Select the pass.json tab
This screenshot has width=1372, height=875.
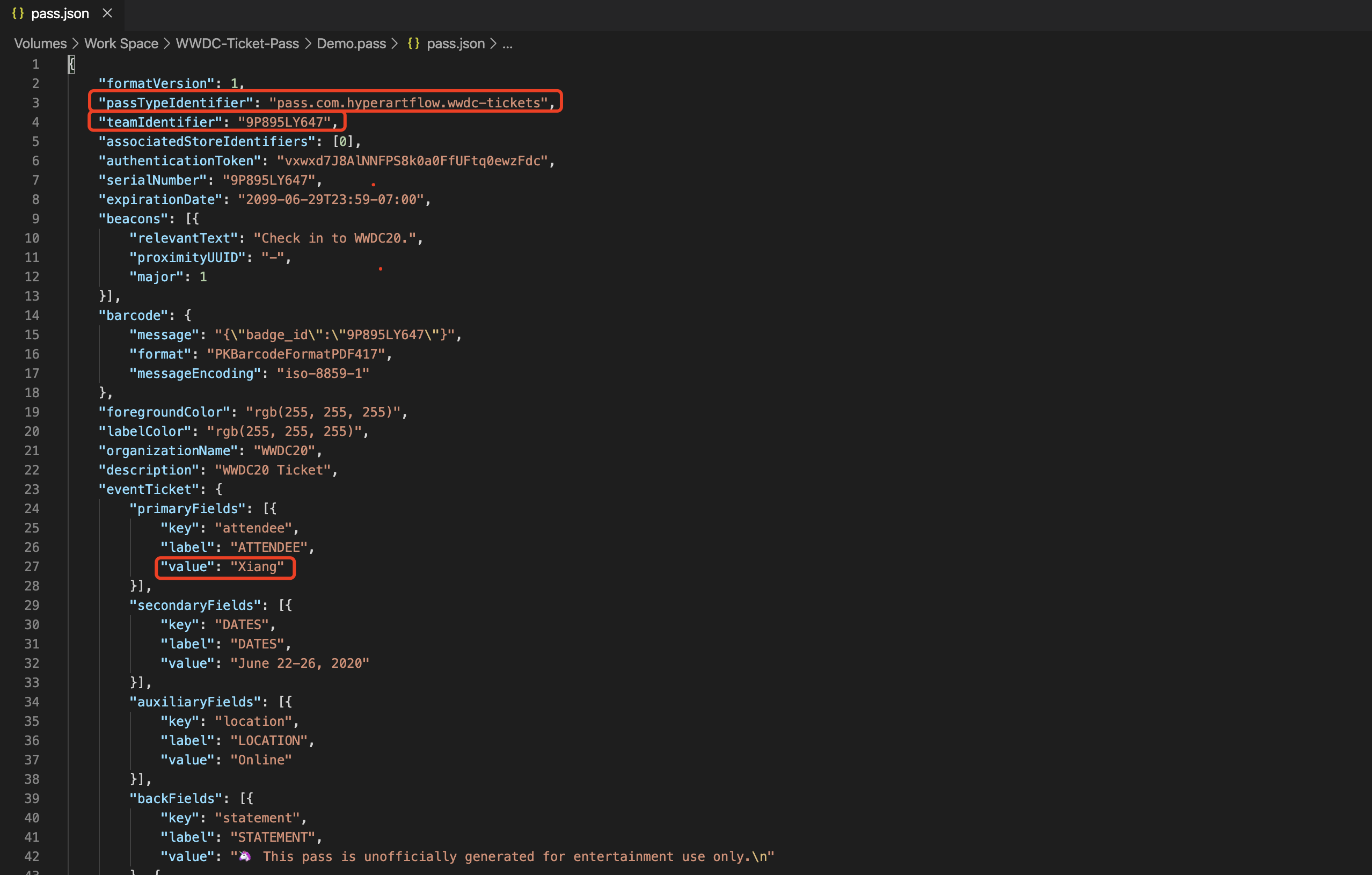point(60,13)
